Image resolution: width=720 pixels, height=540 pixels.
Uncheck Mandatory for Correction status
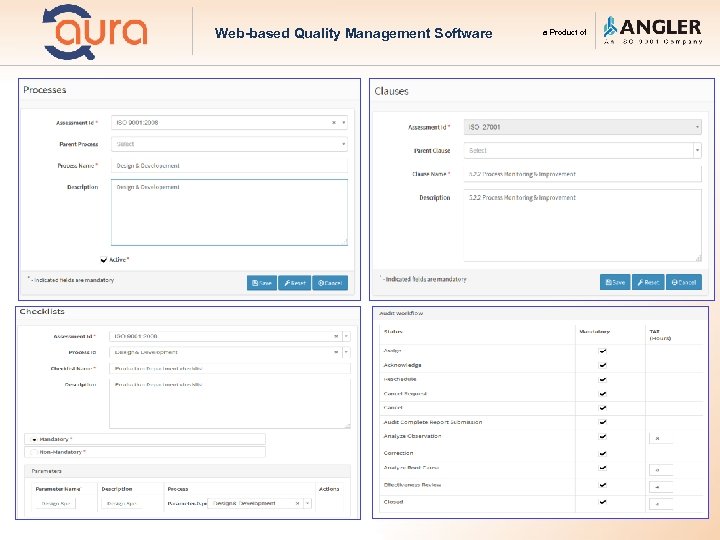point(603,453)
